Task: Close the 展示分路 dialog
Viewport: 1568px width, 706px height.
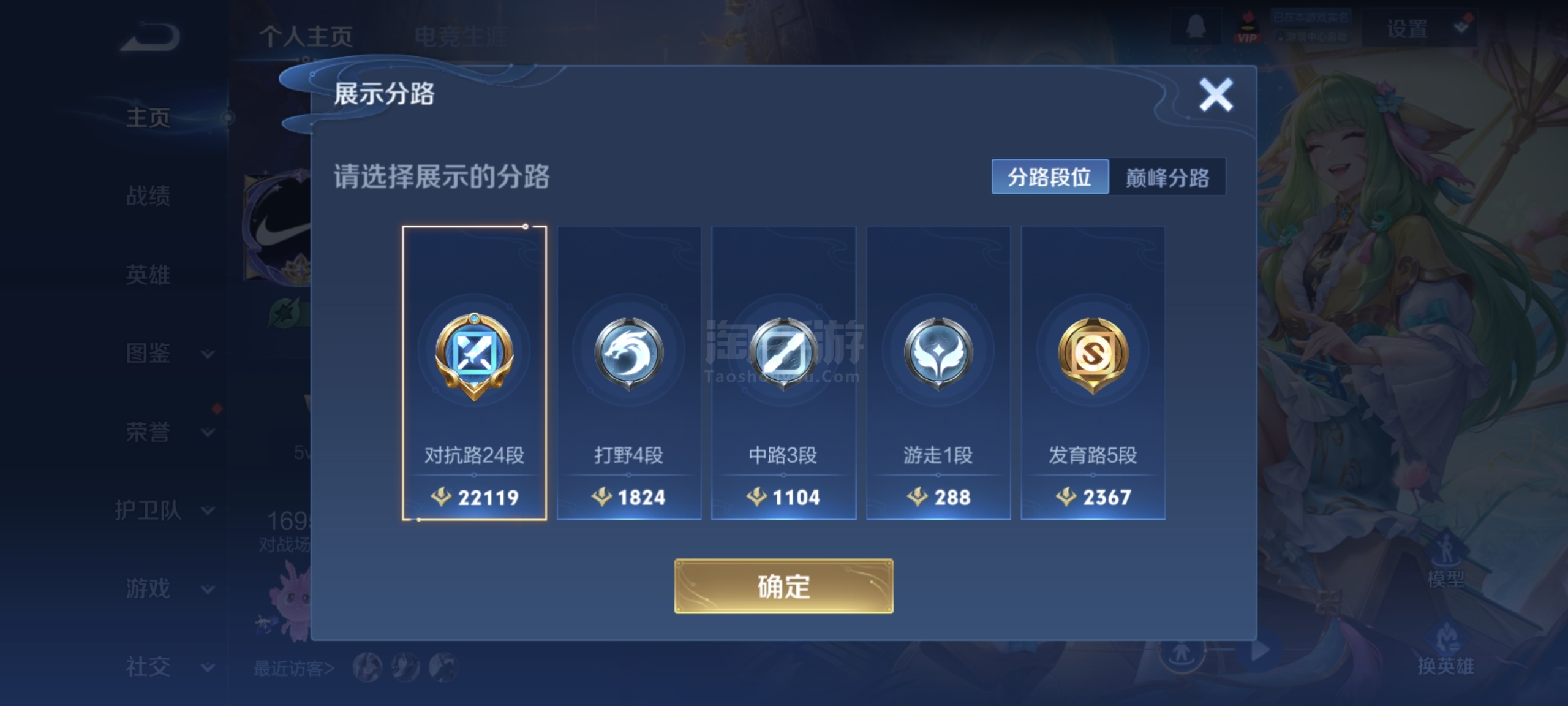Action: (1215, 95)
